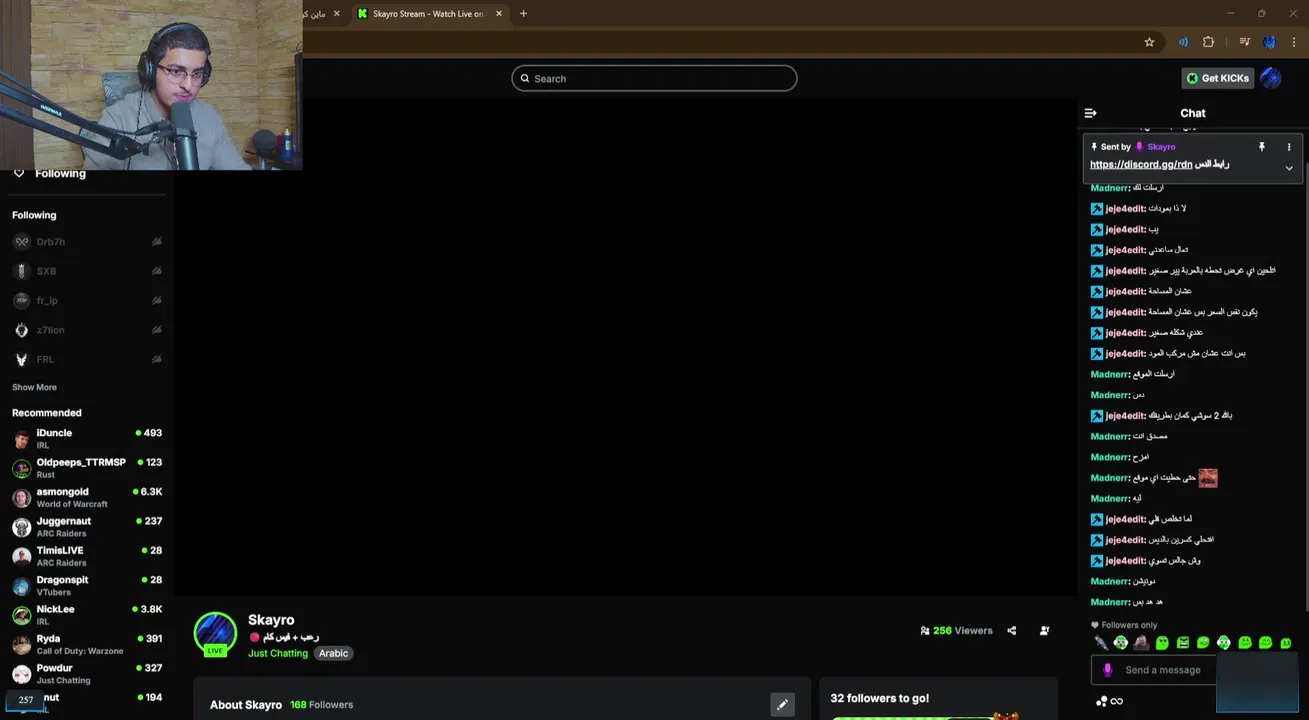Screen dimensions: 1309x720
Task: Click the Skayro channel avatar with LIVE badge
Action: click(215, 634)
